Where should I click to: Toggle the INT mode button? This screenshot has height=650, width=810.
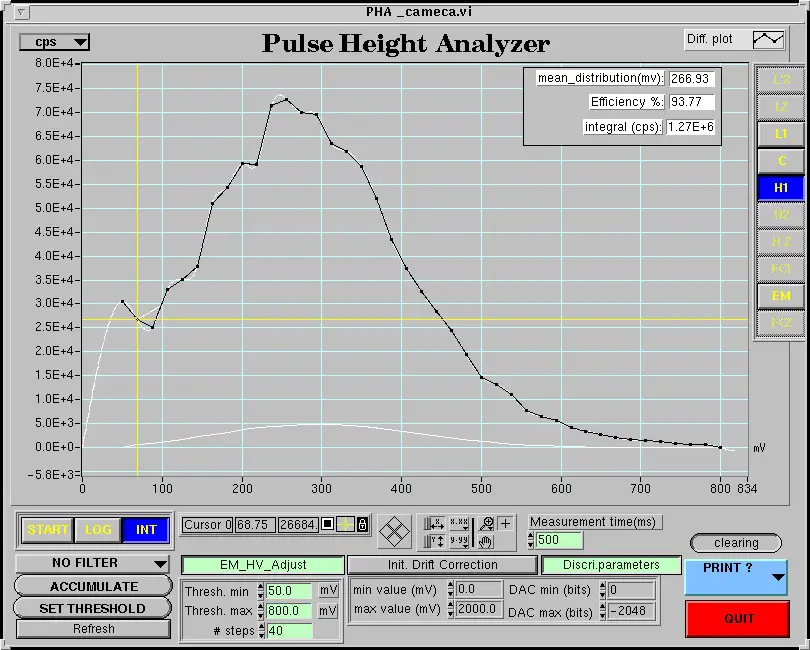tap(146, 530)
